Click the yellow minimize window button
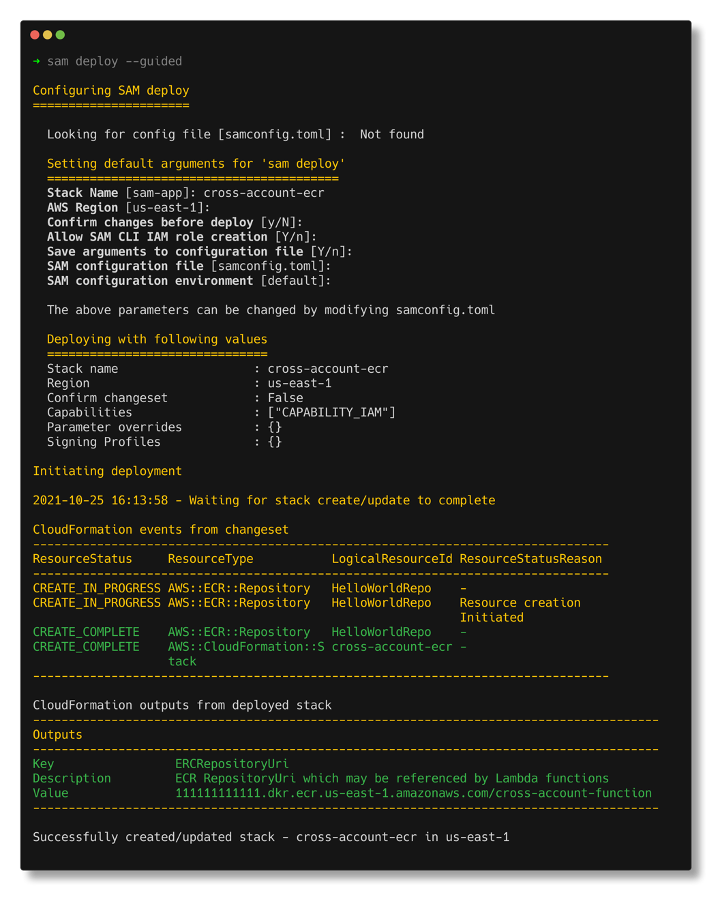This screenshot has height=899, width=720. click(47, 35)
